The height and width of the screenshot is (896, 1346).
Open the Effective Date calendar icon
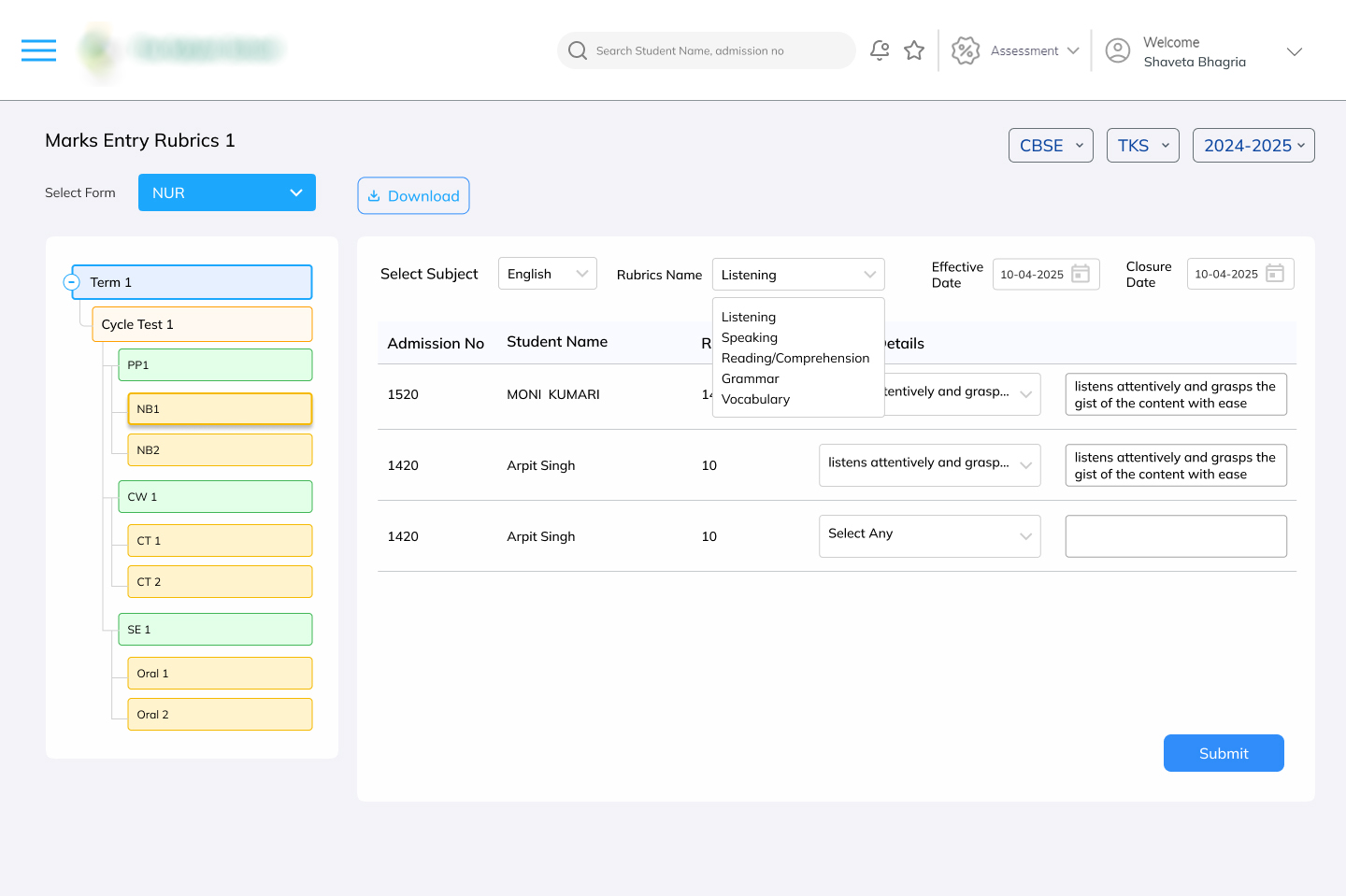coord(1081,274)
